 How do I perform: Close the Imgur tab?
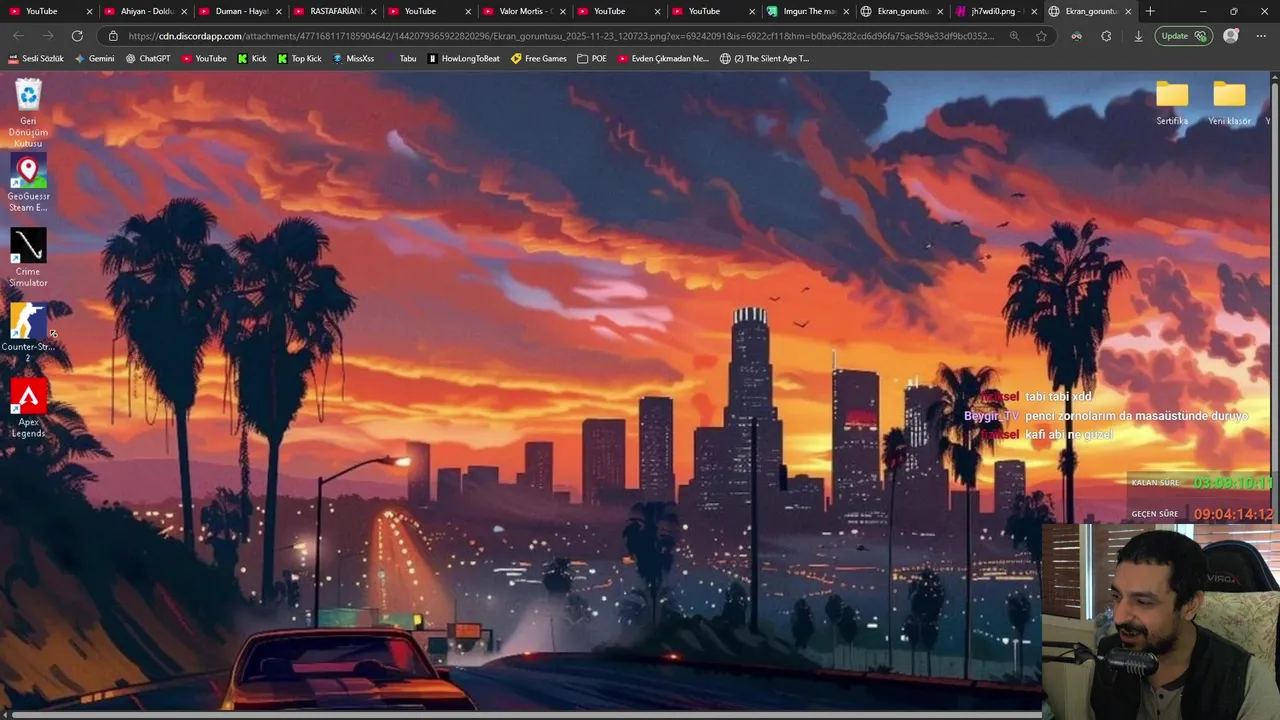[x=846, y=11]
